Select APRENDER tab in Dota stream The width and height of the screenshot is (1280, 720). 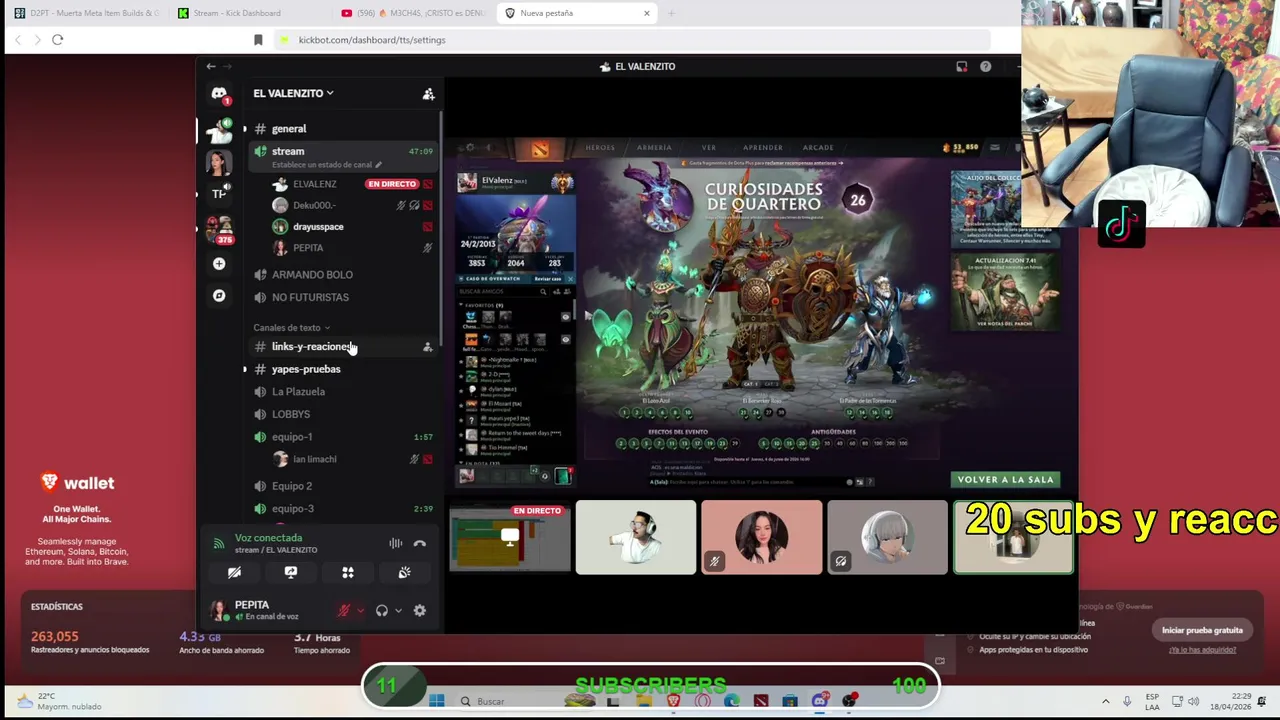pyautogui.click(x=763, y=148)
